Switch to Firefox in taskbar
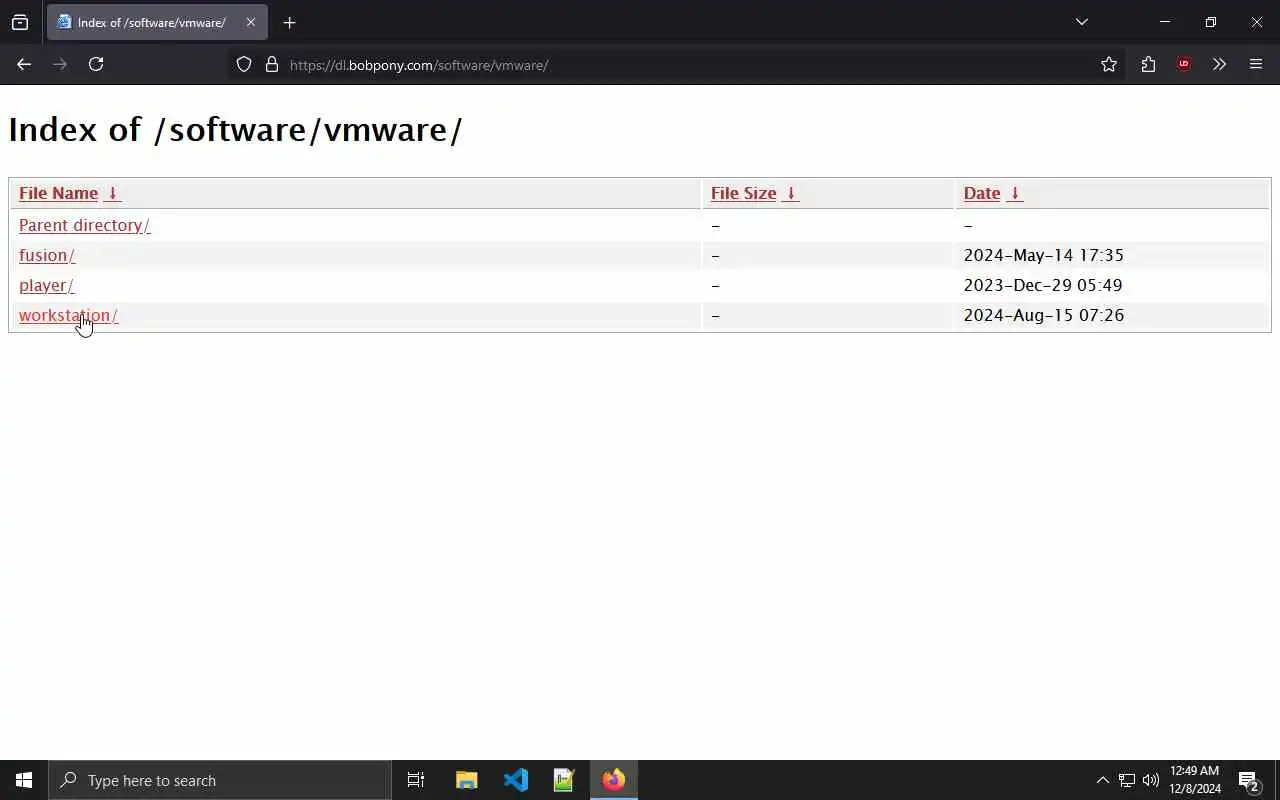The image size is (1280, 800). 613,780
